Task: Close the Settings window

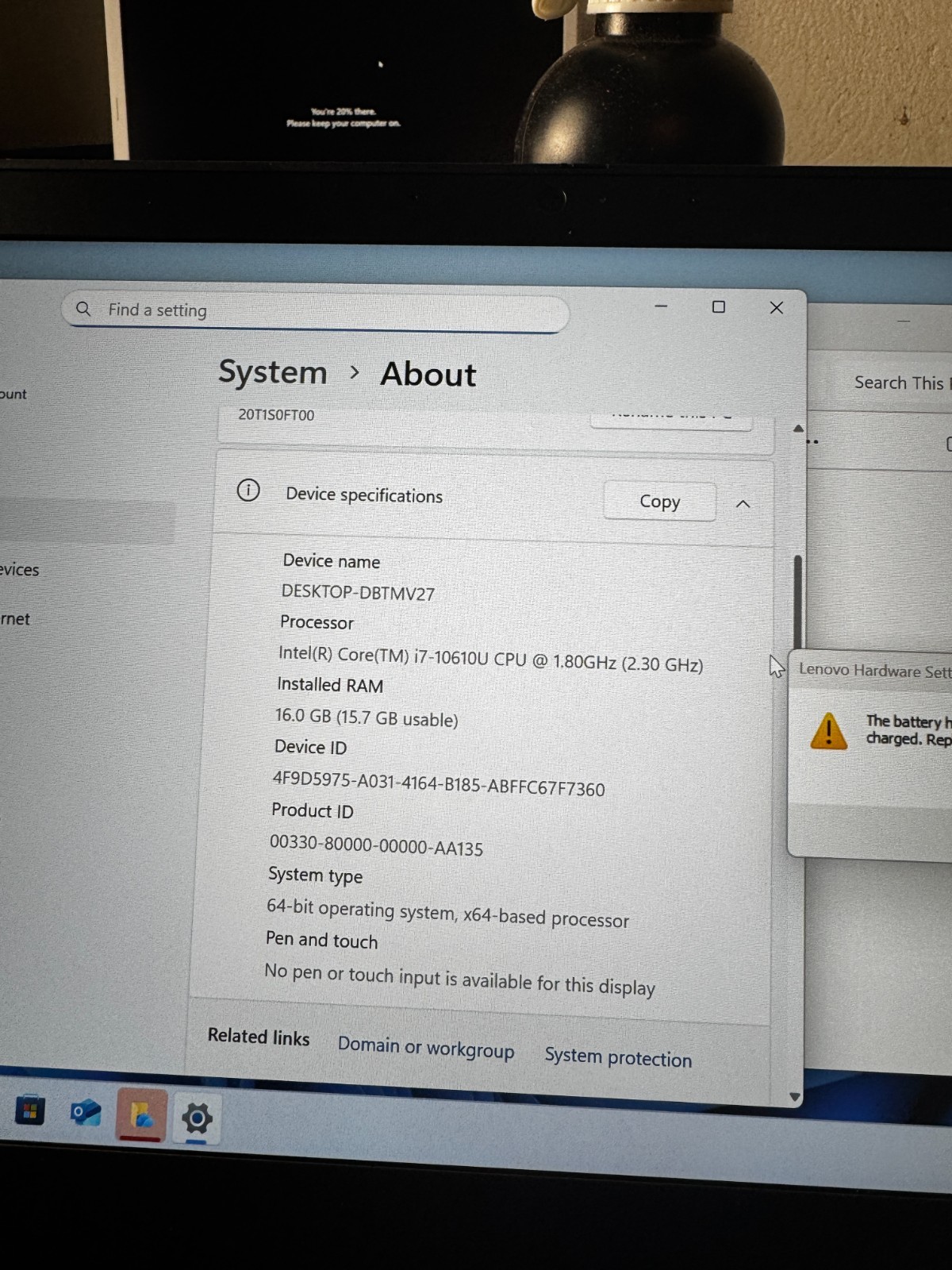Action: [x=777, y=308]
